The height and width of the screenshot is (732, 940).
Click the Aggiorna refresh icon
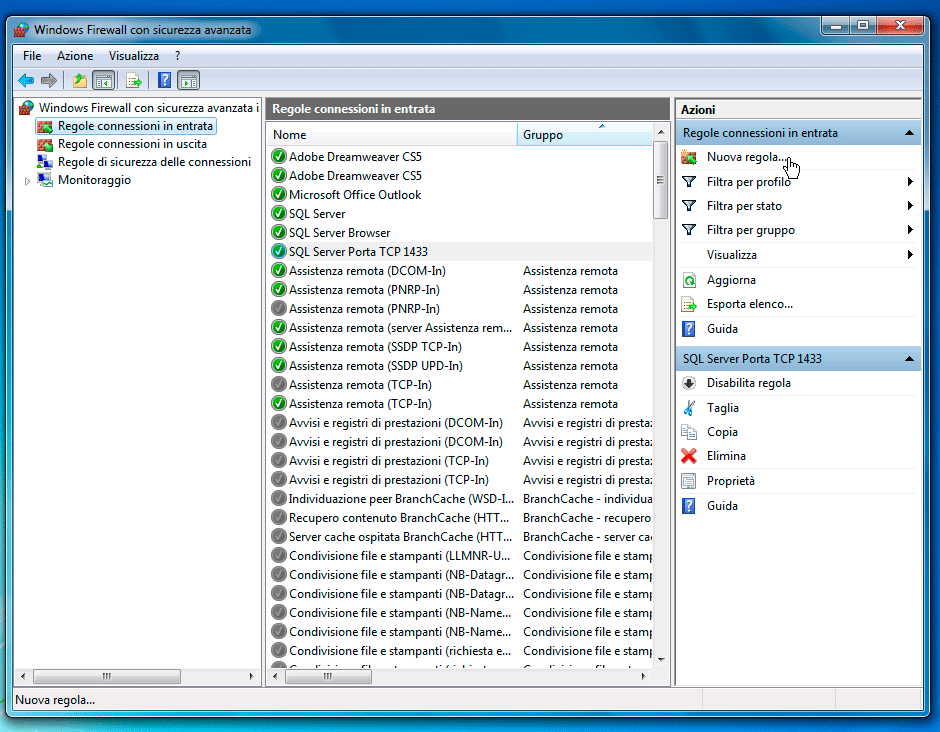click(x=689, y=280)
